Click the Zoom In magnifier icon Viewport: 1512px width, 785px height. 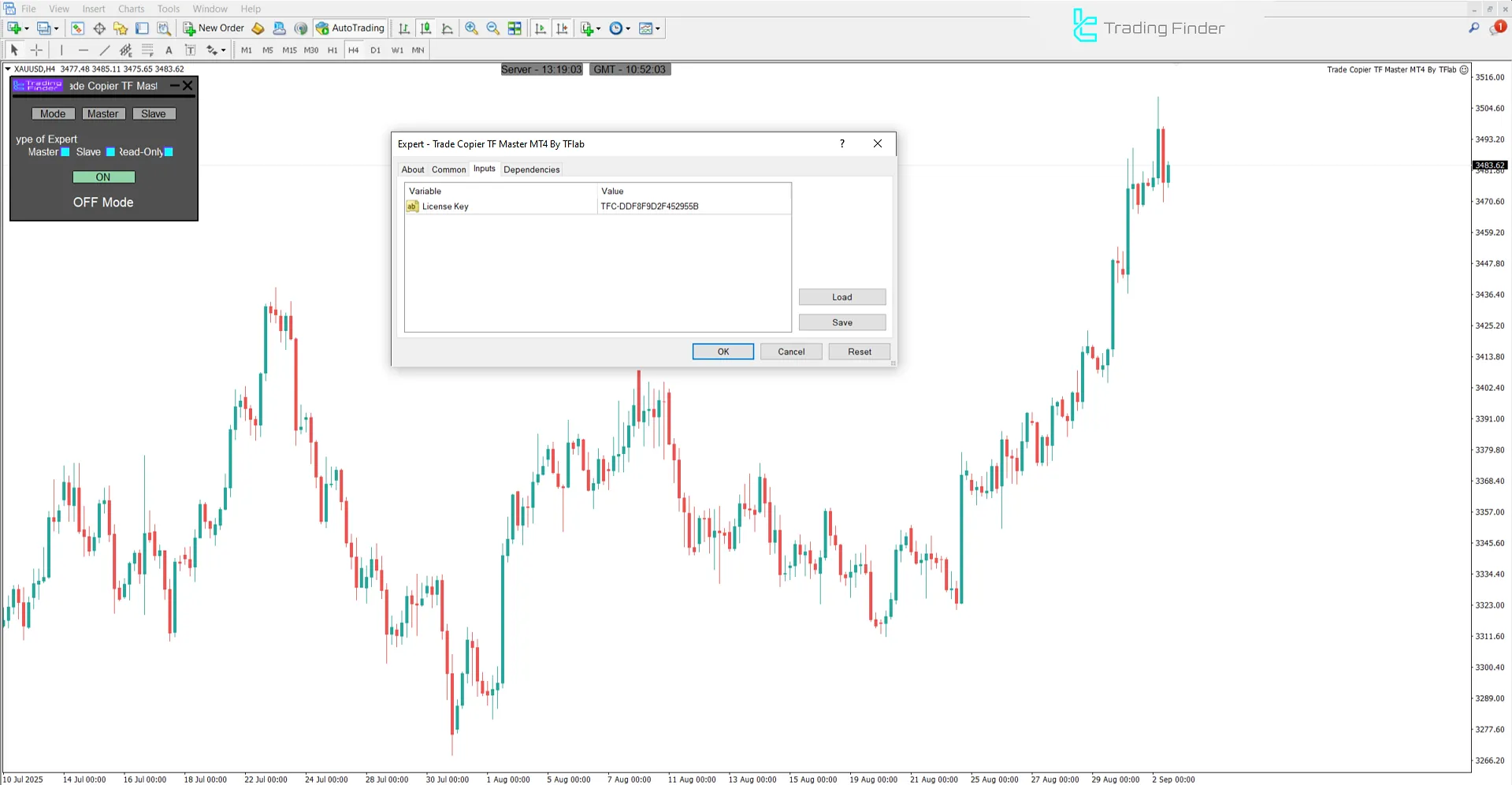[x=471, y=28]
